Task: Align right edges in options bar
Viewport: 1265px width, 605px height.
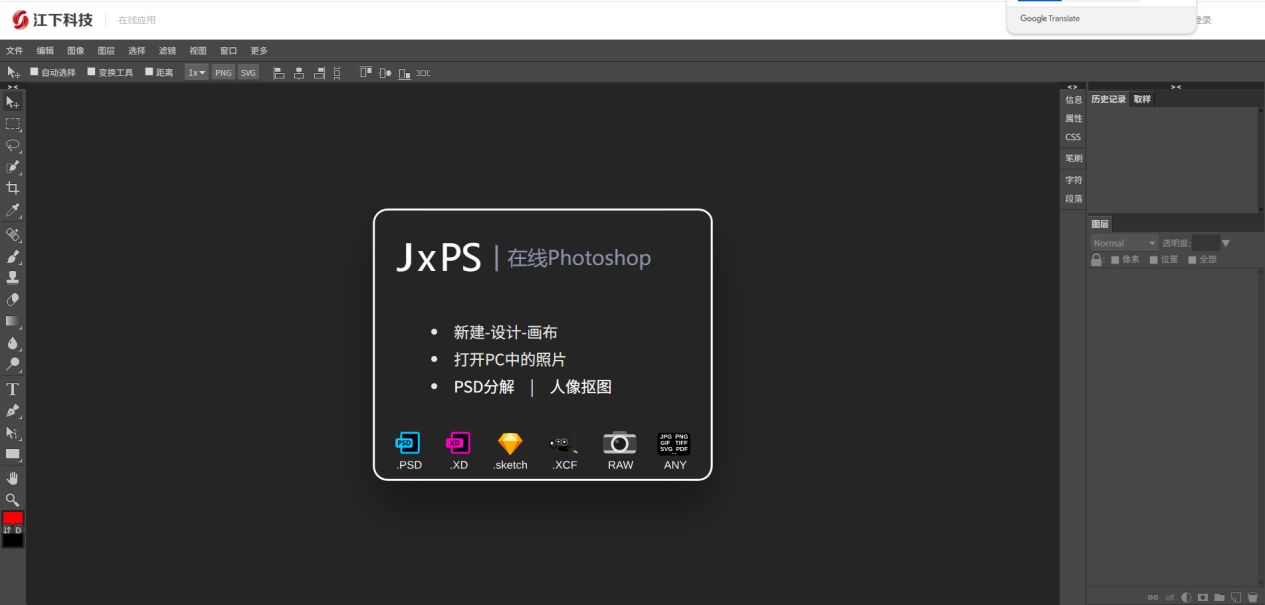Action: click(319, 73)
